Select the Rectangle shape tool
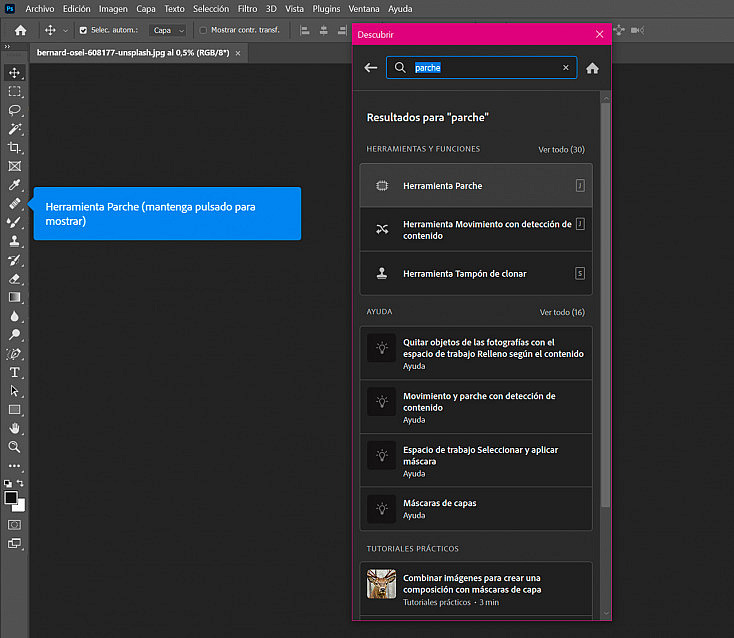Screen dimensions: 734x638 tap(15, 410)
